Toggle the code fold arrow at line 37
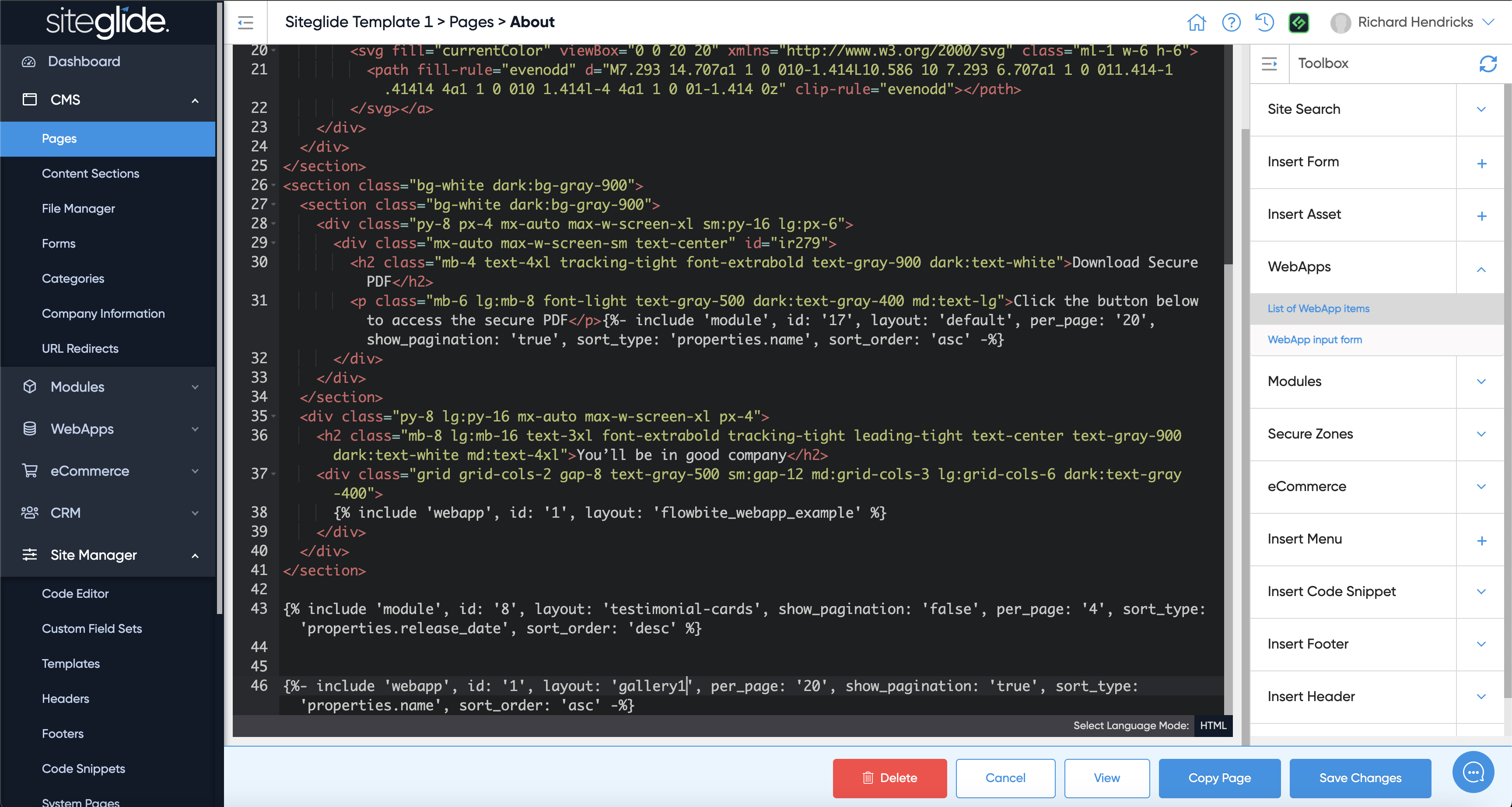 pyautogui.click(x=273, y=474)
